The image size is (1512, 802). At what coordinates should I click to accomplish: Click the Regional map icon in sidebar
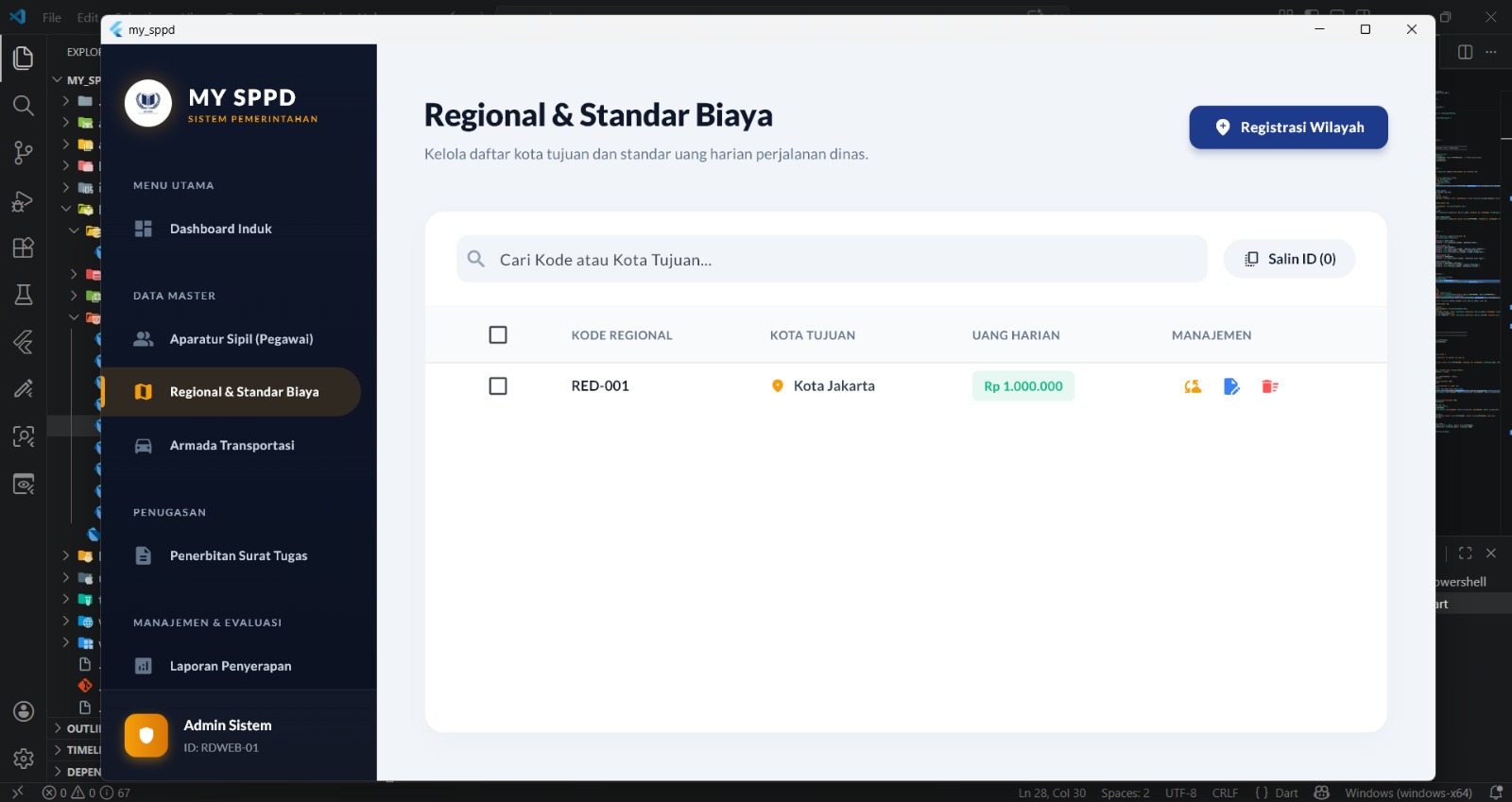[144, 392]
